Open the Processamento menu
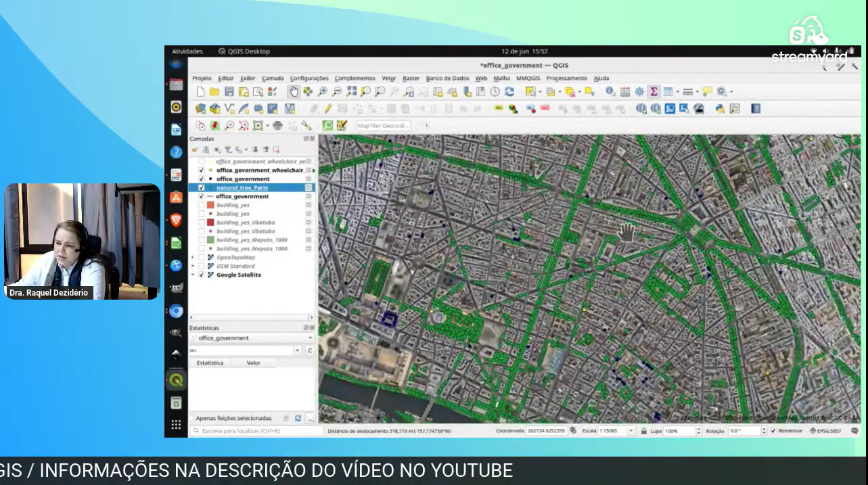Viewport: 868px width, 485px height. click(566, 79)
